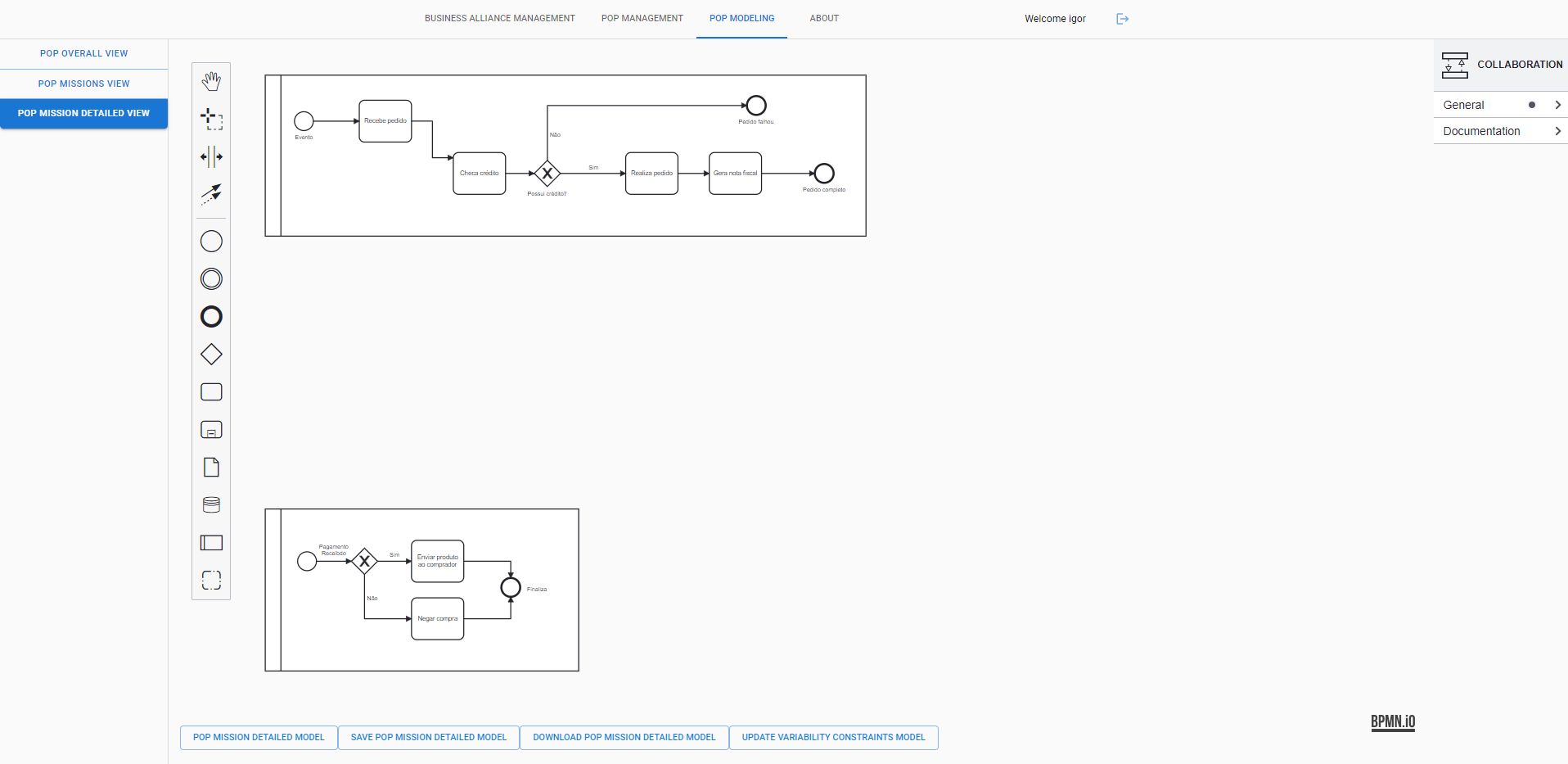Activate the create/remove space tool
The height and width of the screenshot is (764, 1568).
pos(211,156)
